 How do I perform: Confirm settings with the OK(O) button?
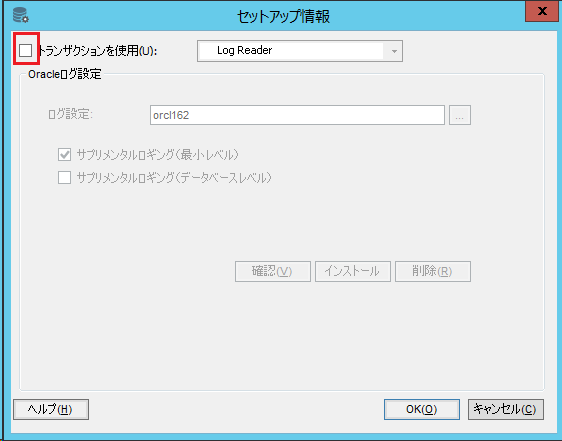tap(422, 409)
